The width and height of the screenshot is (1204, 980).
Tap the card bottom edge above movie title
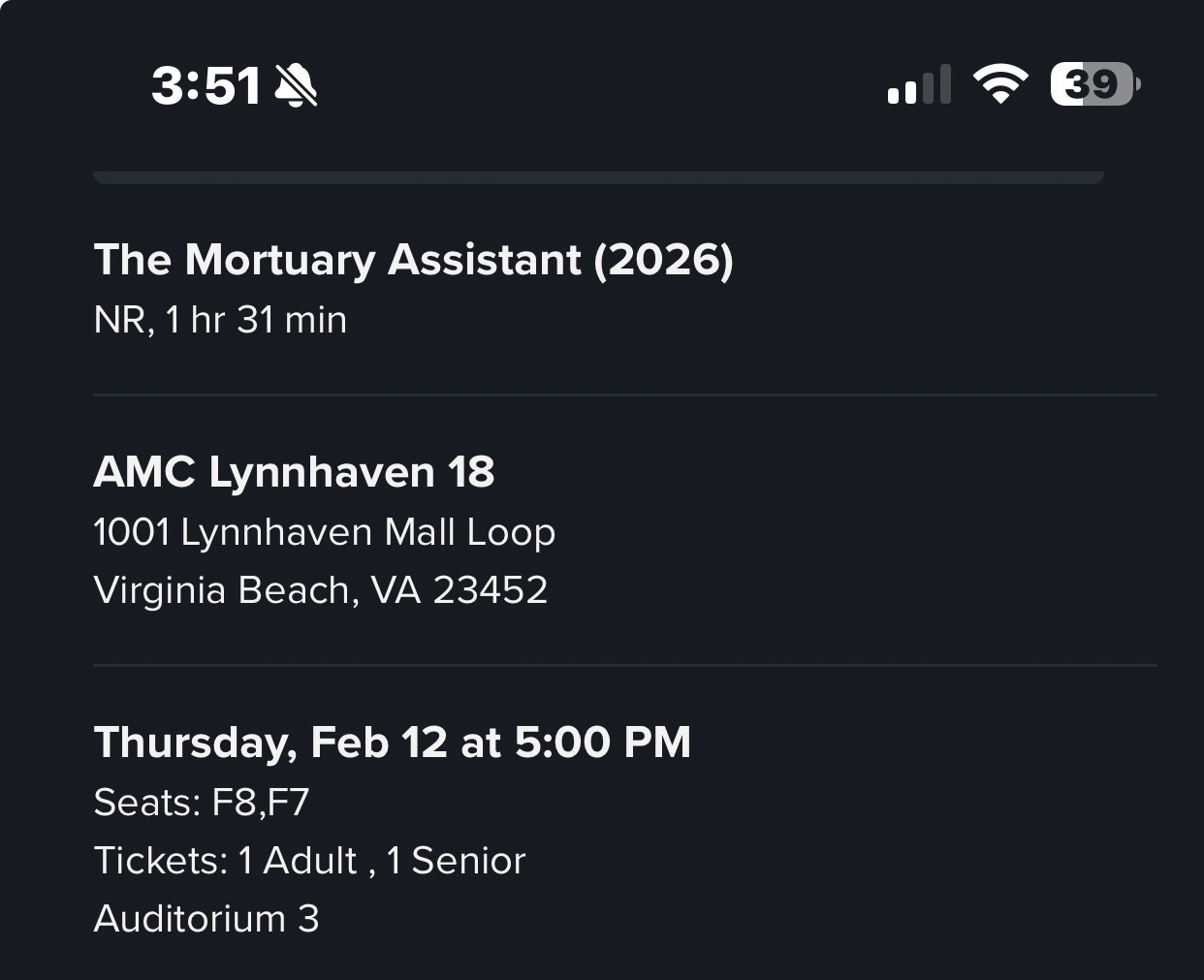point(598,177)
